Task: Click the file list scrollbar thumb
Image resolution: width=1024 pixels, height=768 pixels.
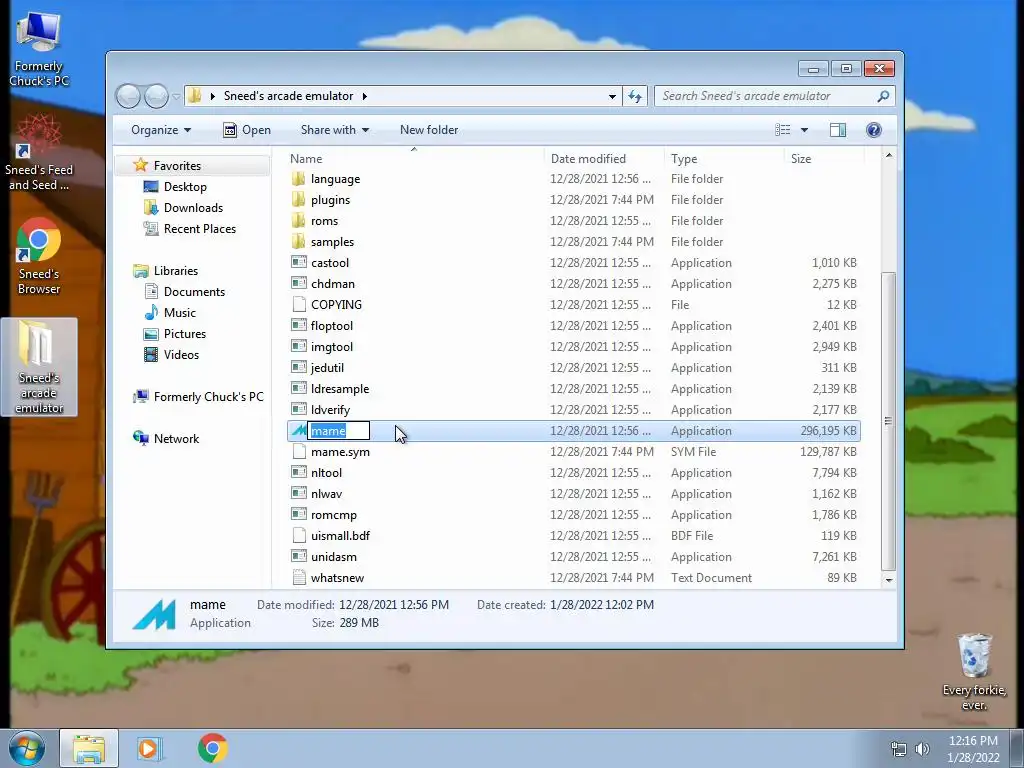Action: pyautogui.click(x=888, y=421)
